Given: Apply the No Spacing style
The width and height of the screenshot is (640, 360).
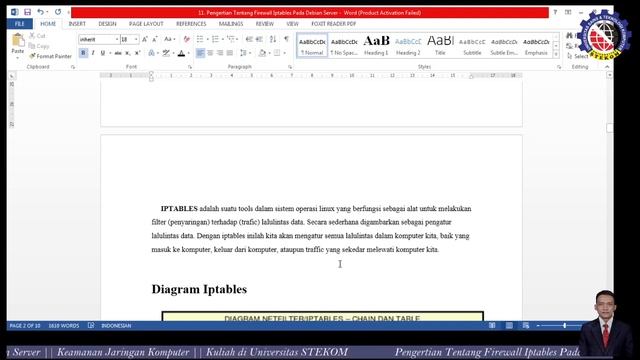Looking at the screenshot, I should (344, 46).
